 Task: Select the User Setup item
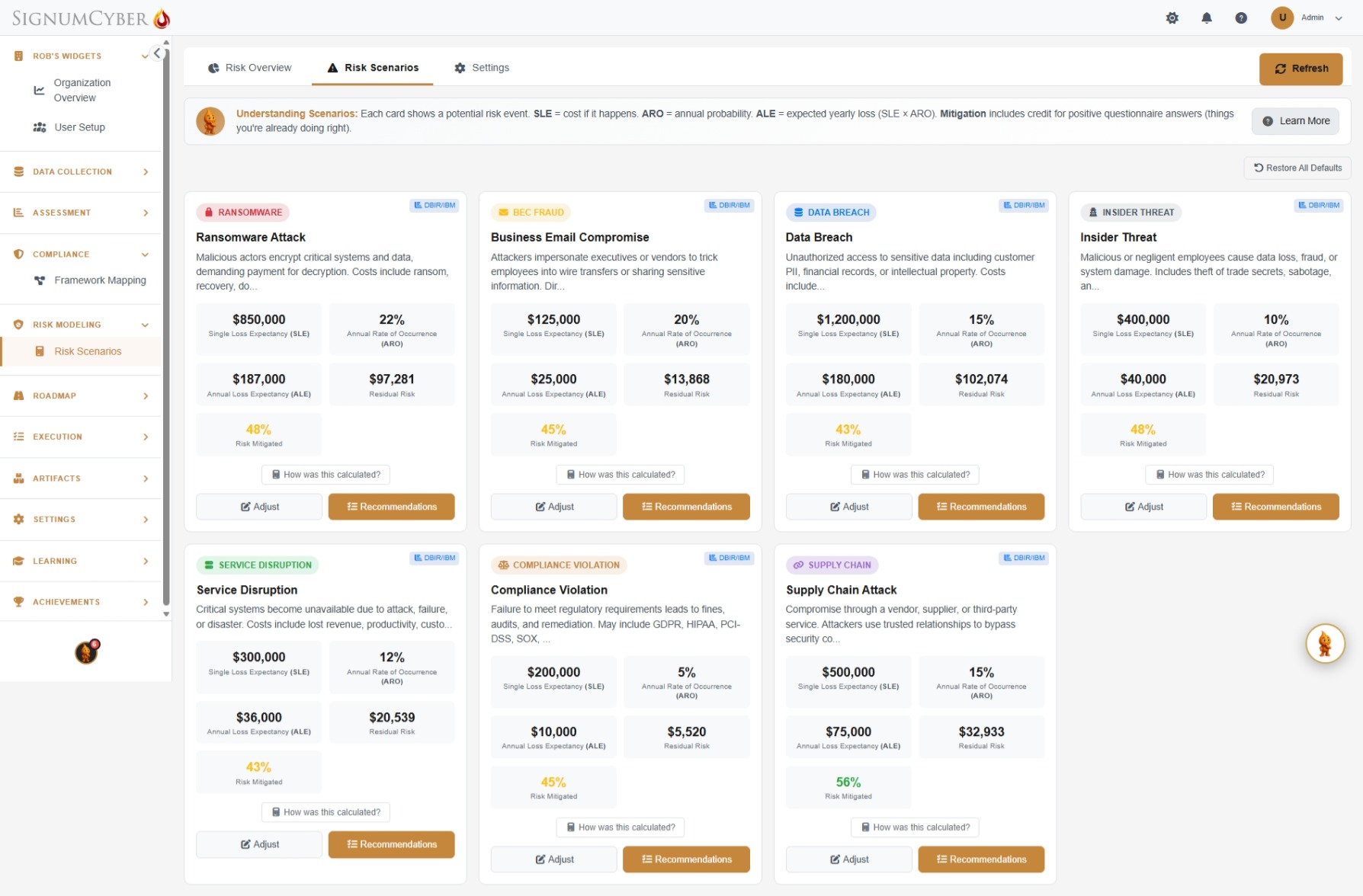pos(79,127)
